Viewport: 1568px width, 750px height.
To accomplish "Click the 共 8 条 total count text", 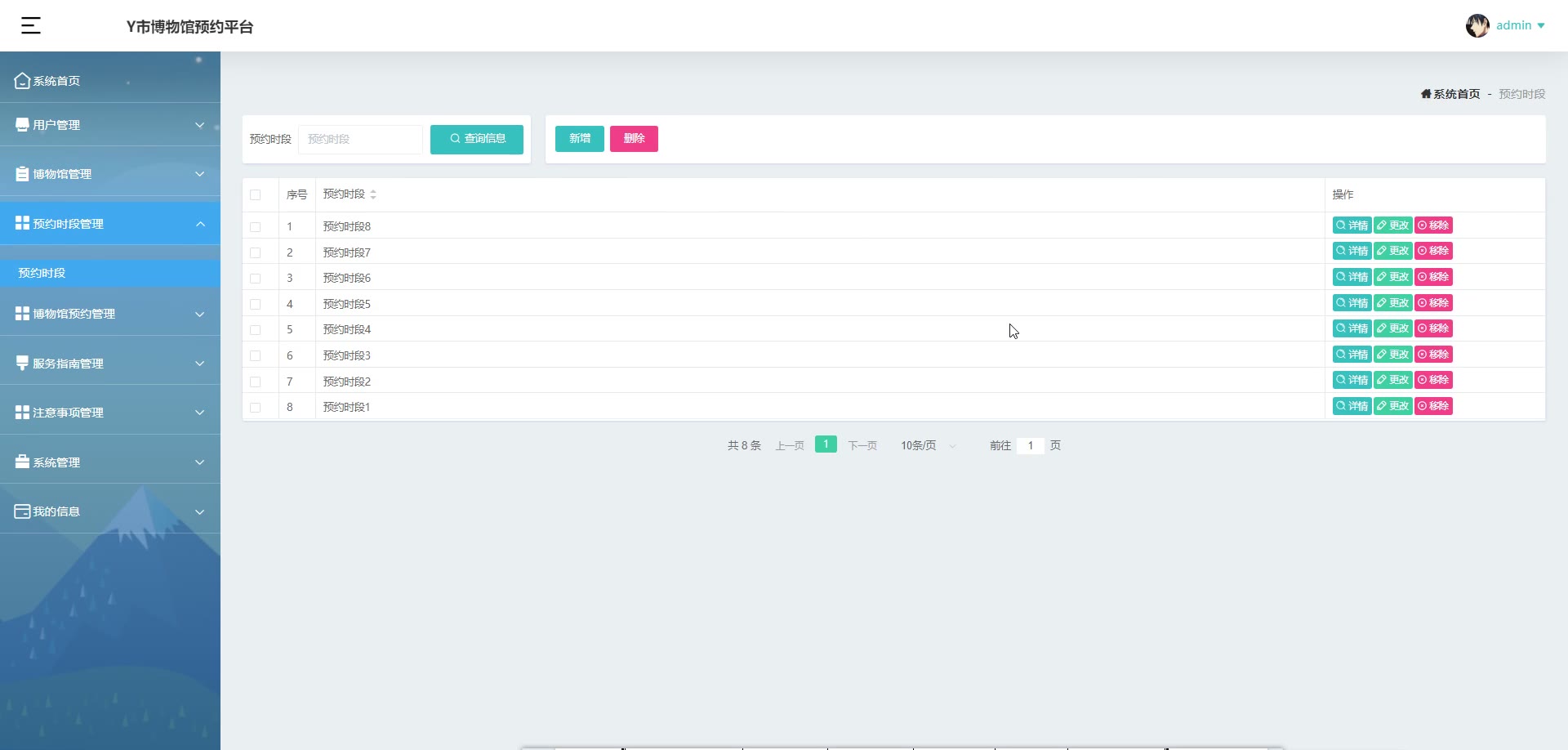I will [744, 445].
